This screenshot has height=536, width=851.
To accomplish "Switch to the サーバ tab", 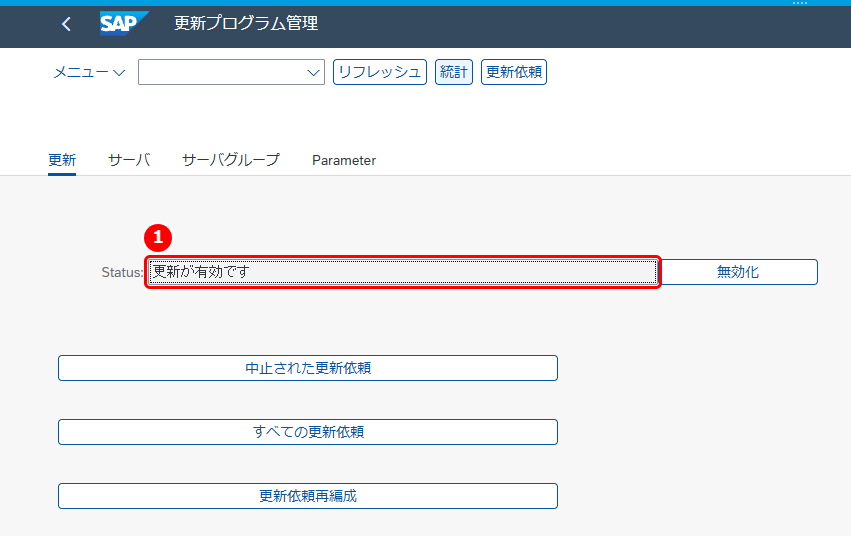I will click(x=129, y=160).
